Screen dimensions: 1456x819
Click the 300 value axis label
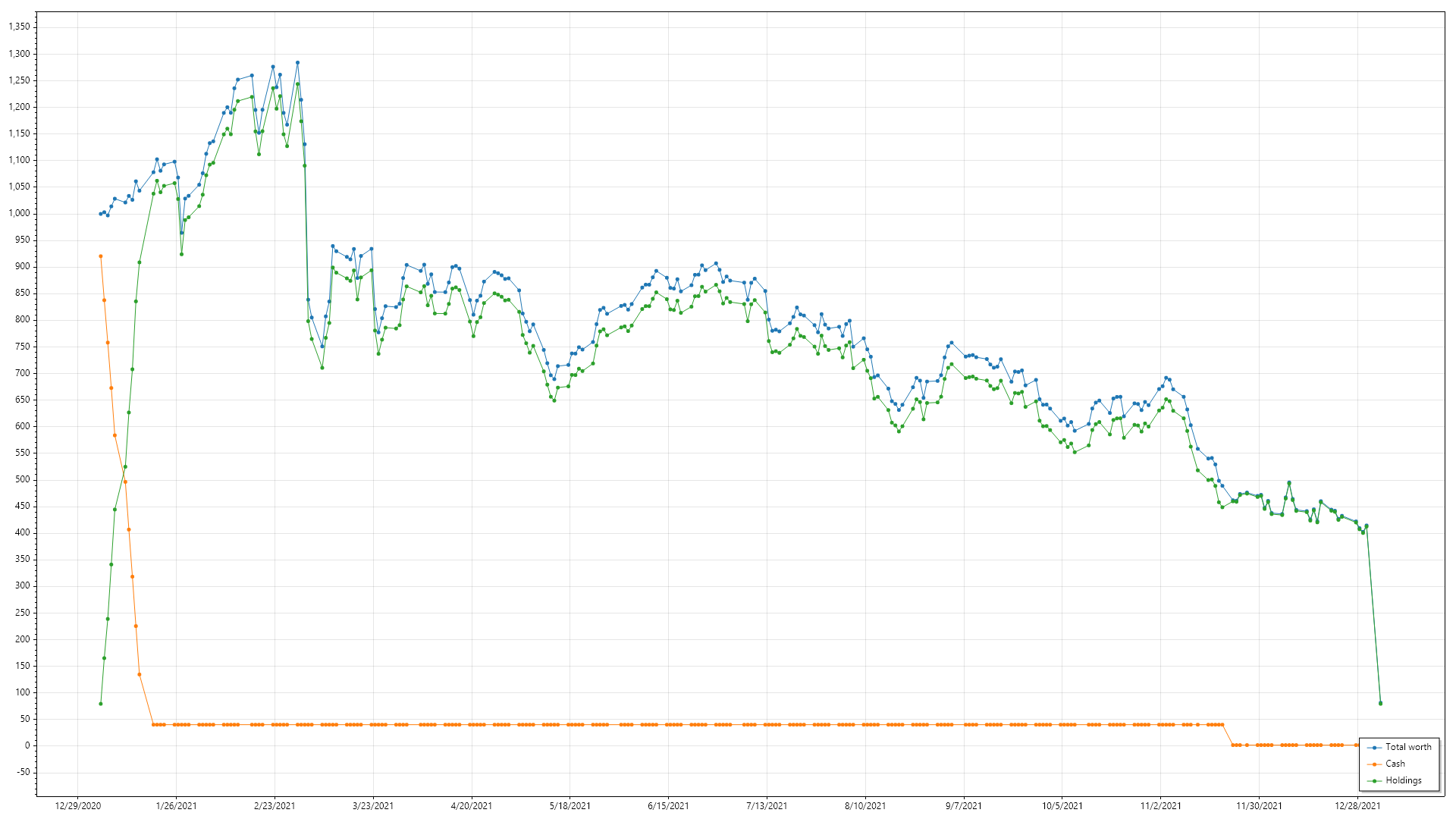tap(23, 585)
